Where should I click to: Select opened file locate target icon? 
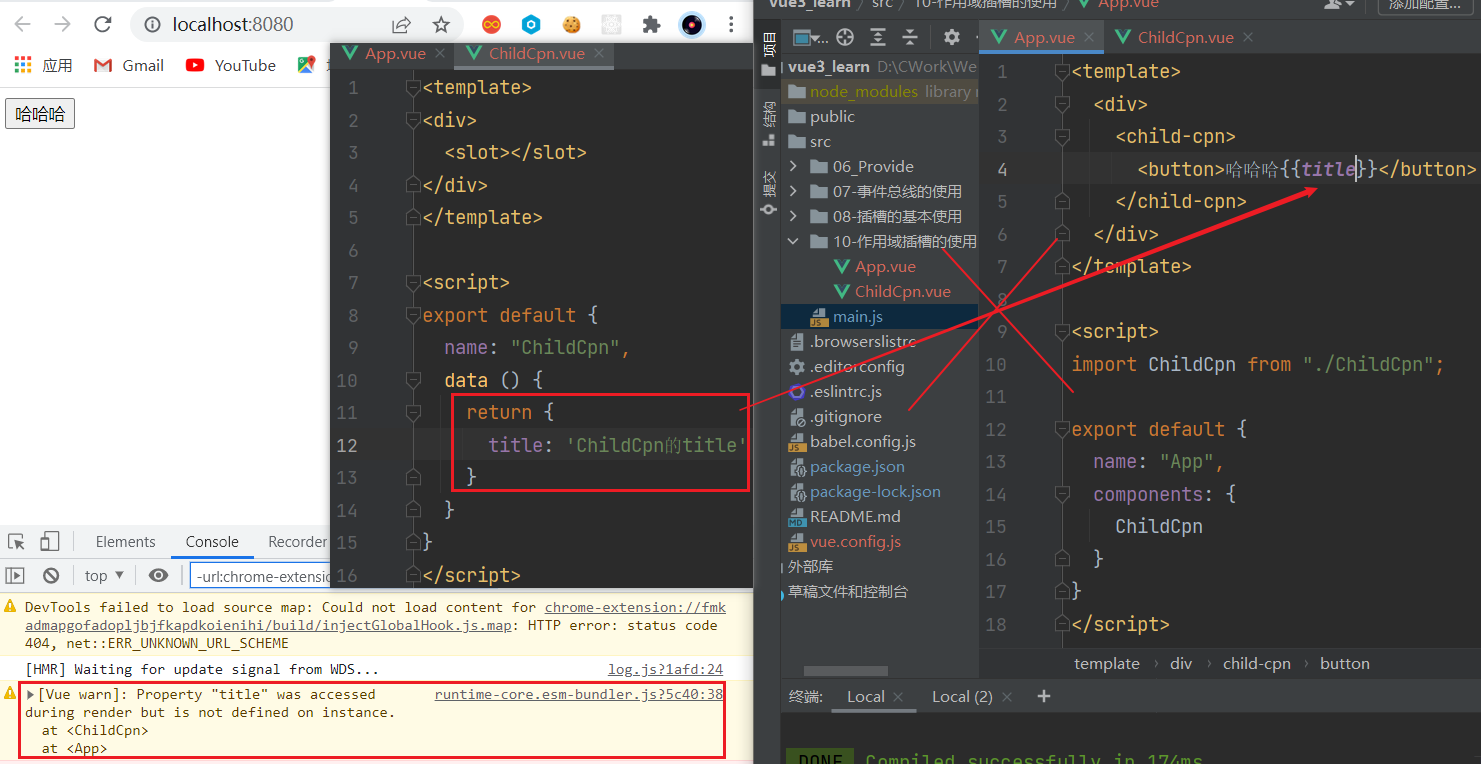click(x=845, y=37)
